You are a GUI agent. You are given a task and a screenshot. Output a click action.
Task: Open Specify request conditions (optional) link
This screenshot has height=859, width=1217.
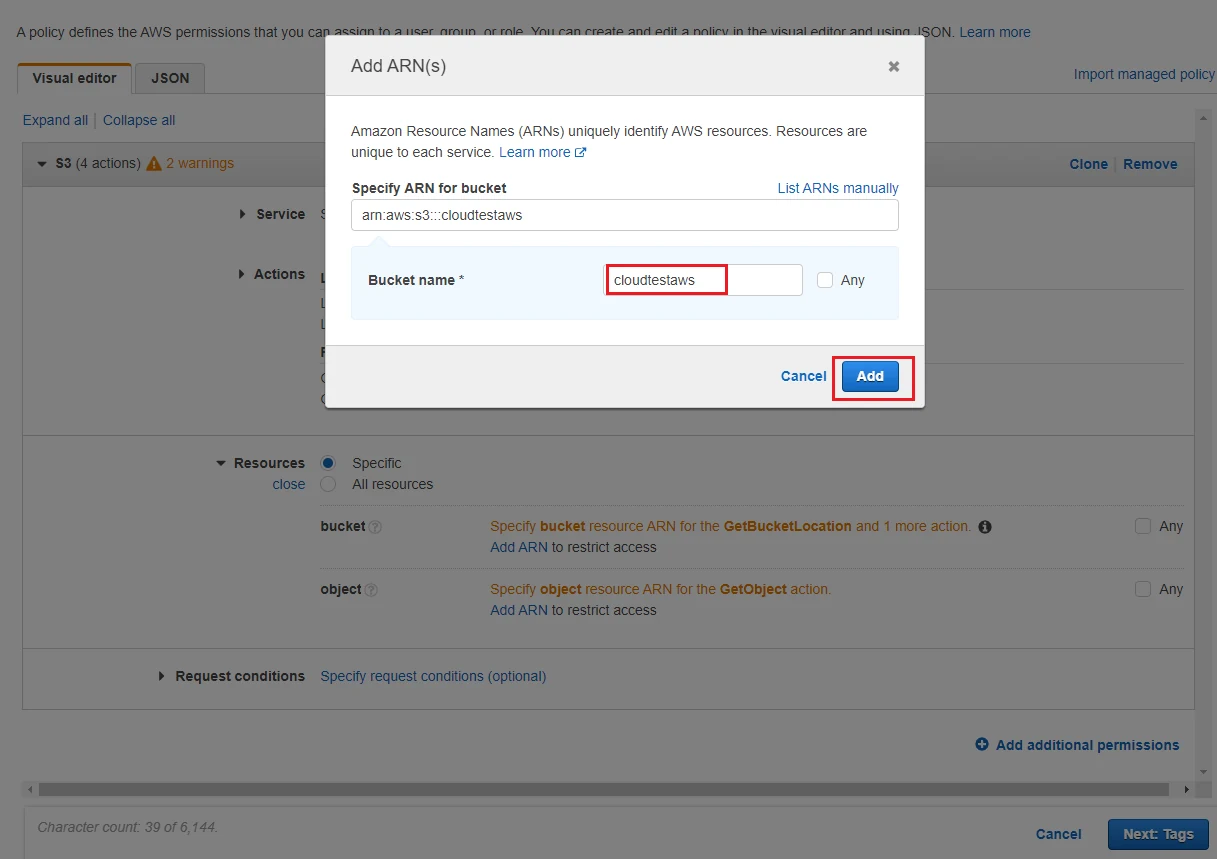433,676
